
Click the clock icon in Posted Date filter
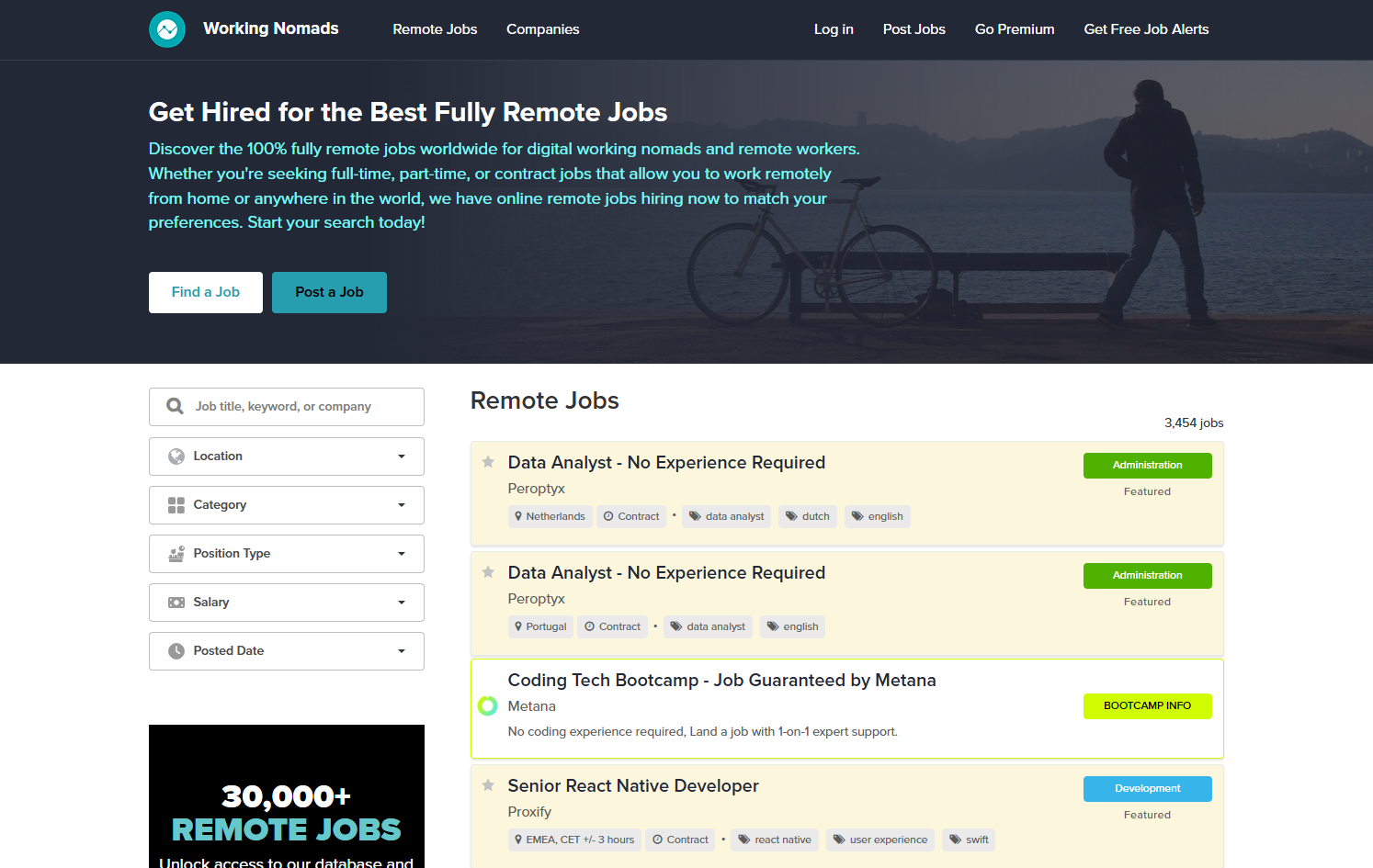coord(176,651)
